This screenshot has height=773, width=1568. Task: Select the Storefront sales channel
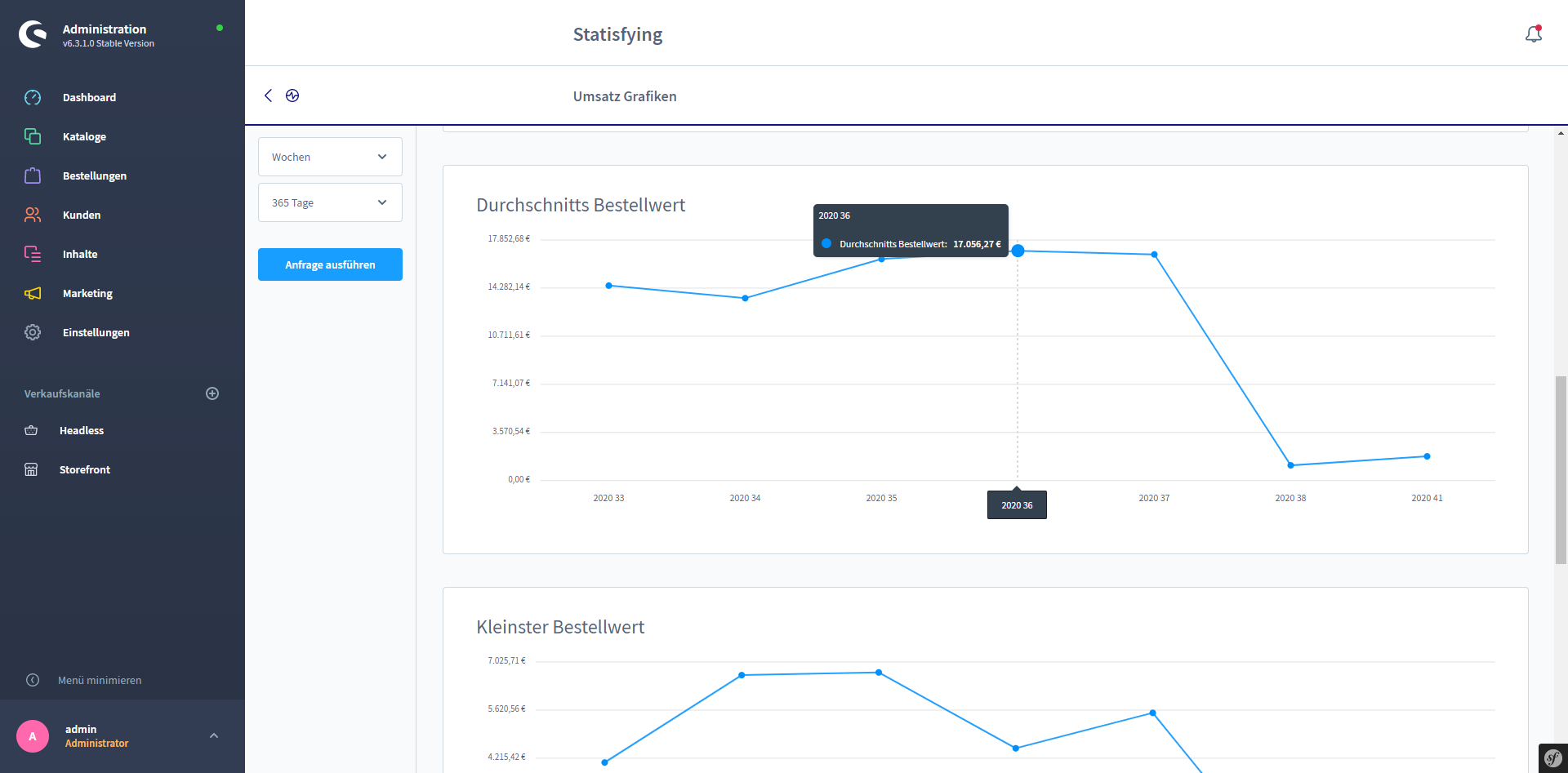click(85, 469)
